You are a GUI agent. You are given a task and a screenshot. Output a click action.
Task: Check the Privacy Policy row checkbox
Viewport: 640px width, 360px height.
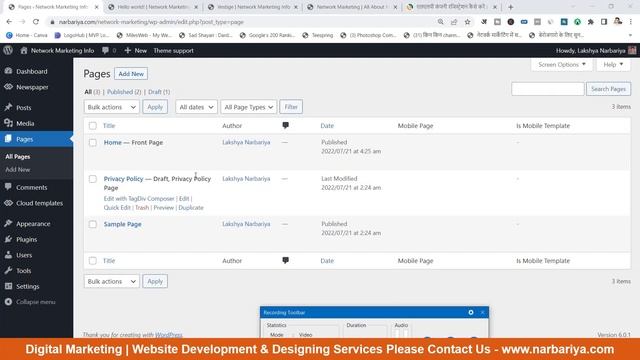(93, 179)
